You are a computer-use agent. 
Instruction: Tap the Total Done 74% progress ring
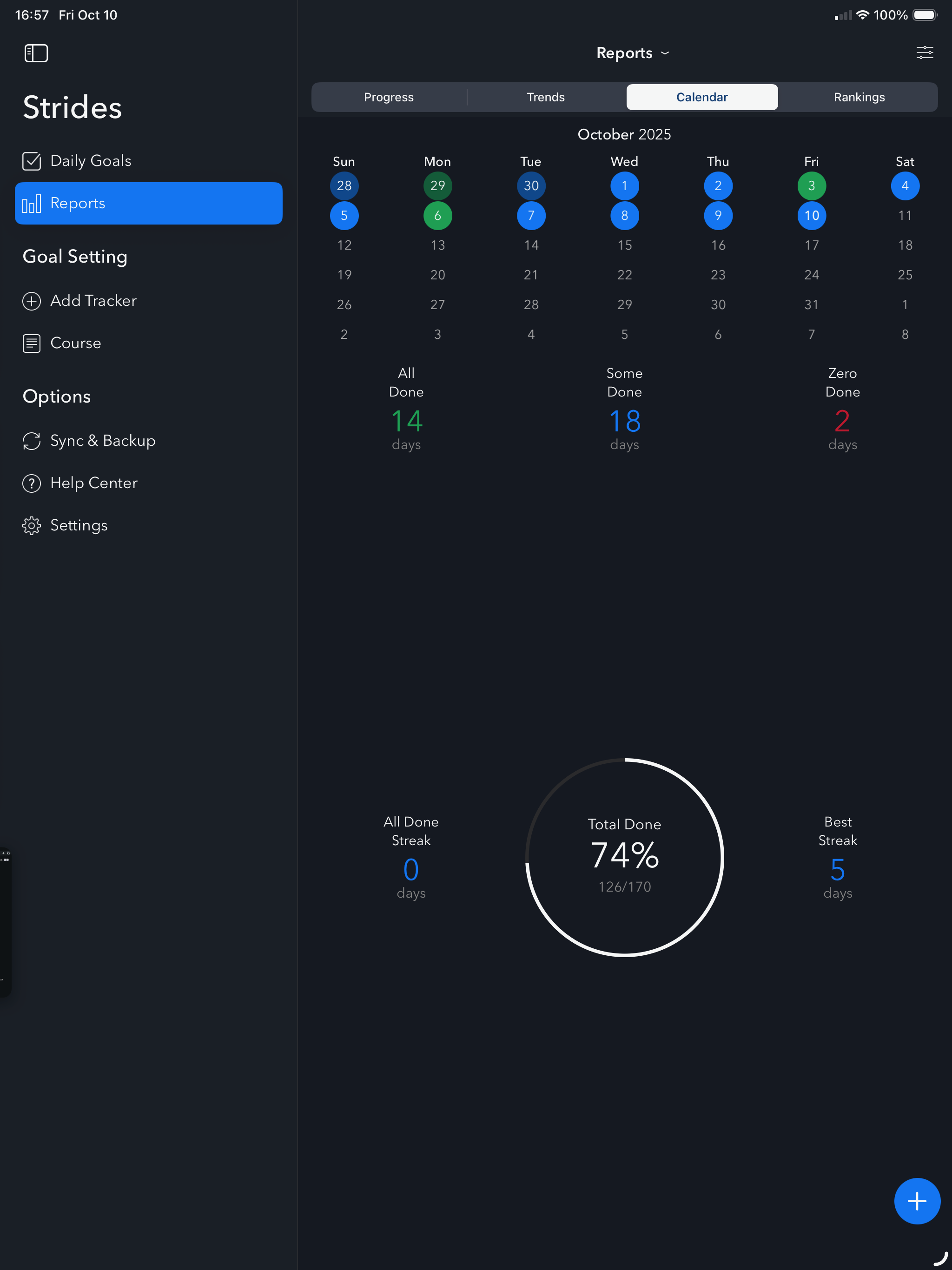[624, 857]
